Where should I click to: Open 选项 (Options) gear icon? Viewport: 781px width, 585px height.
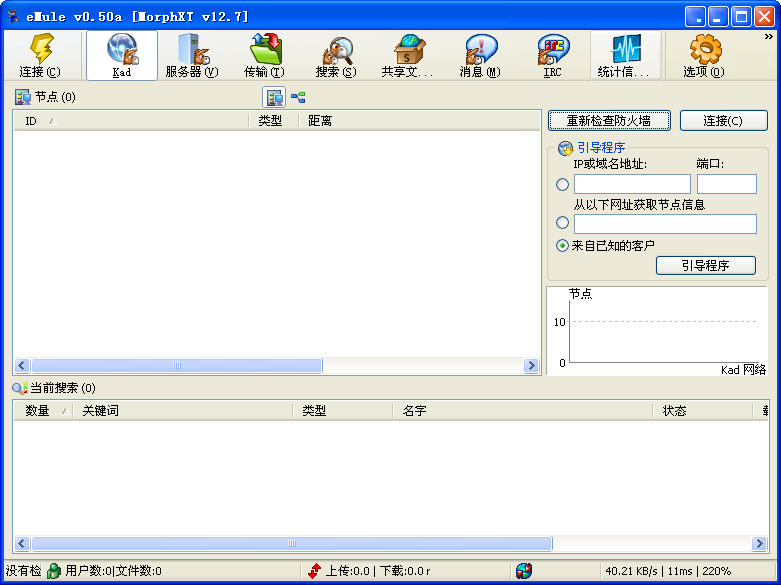pos(704,55)
